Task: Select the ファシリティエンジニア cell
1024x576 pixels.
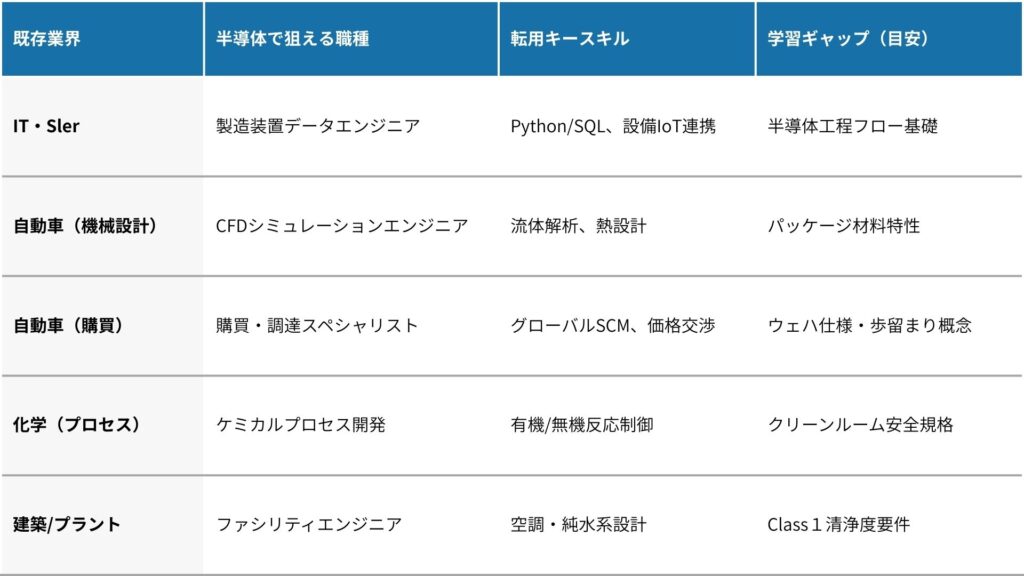Action: pyautogui.click(x=309, y=524)
